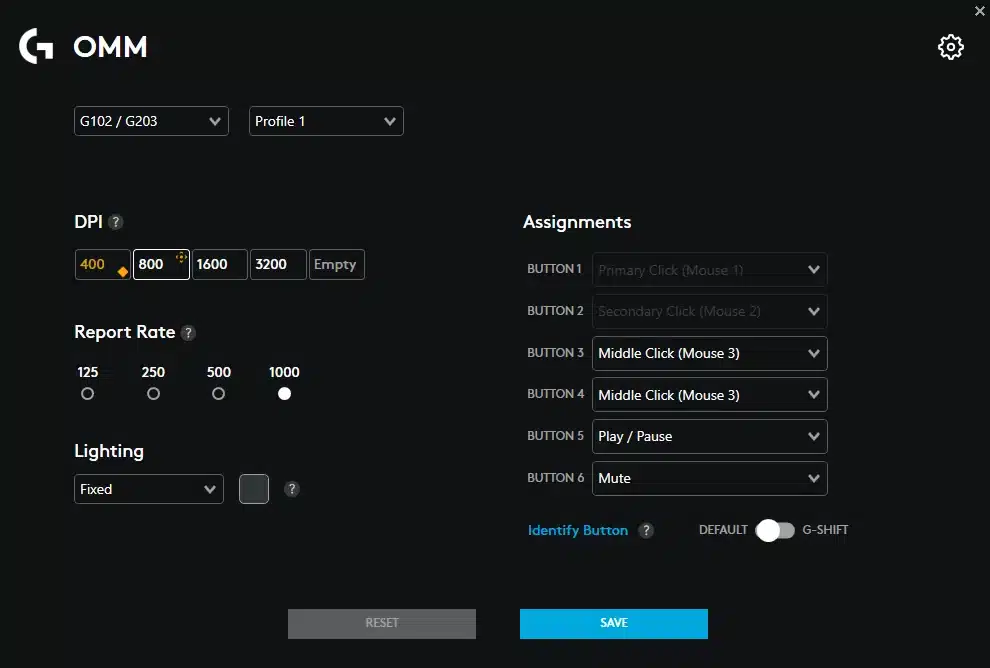Show the Identify Button help icon

click(645, 530)
